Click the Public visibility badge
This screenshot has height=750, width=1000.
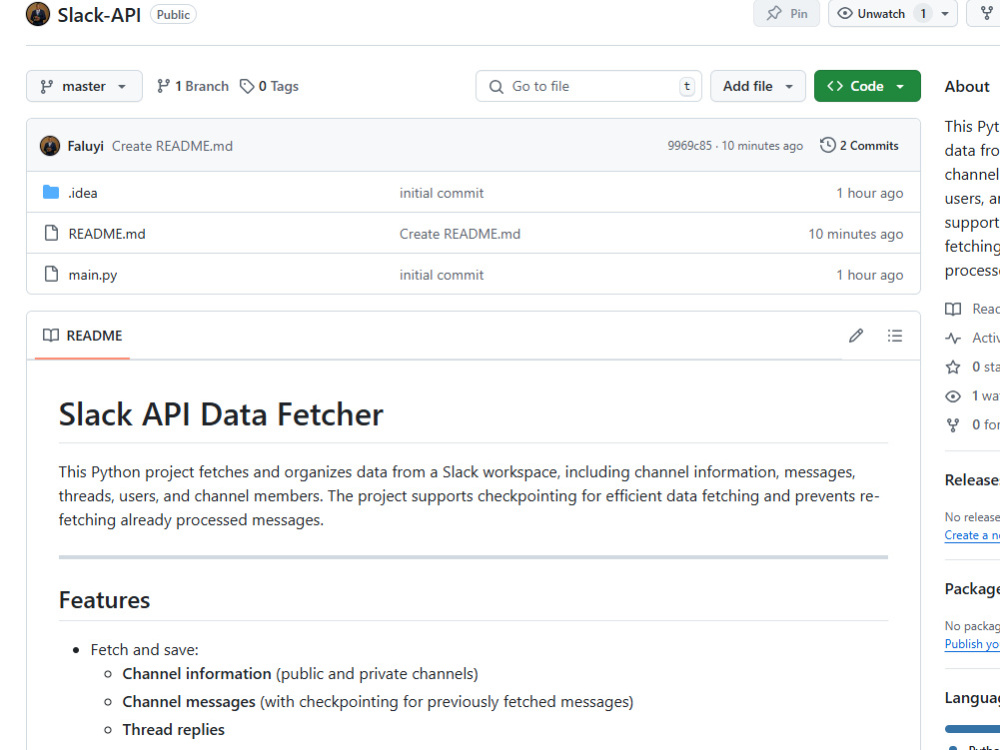[x=173, y=14]
